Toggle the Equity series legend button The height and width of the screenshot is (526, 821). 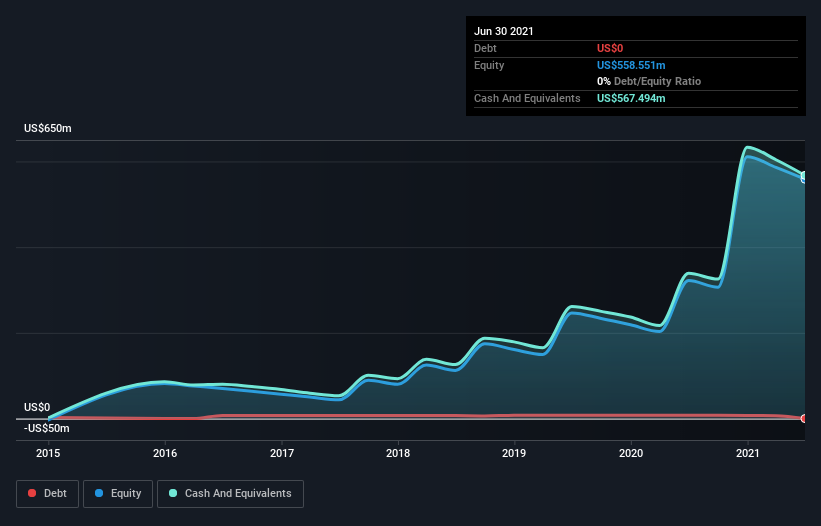pos(118,494)
